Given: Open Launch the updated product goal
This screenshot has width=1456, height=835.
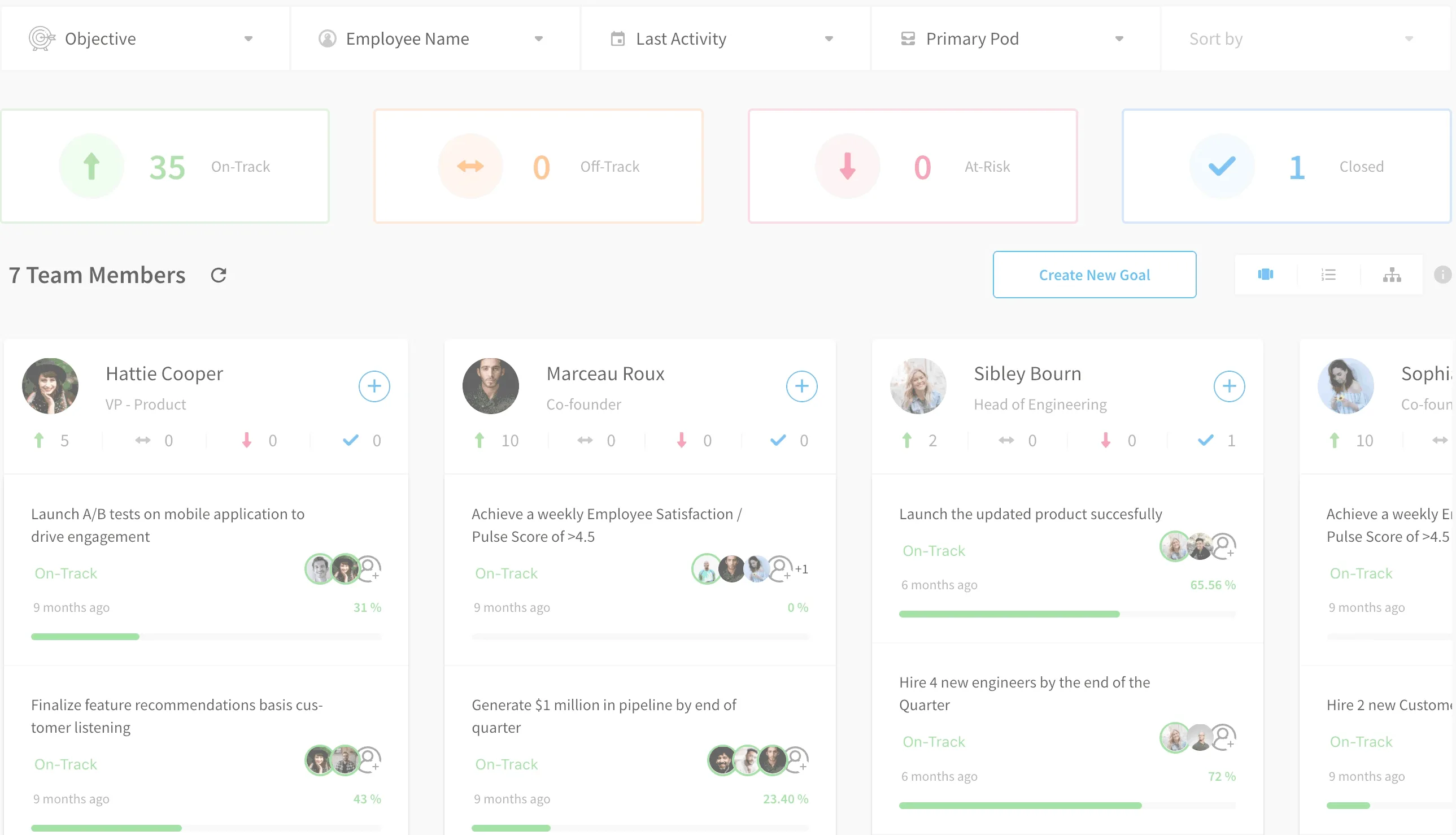Looking at the screenshot, I should click(x=1030, y=514).
